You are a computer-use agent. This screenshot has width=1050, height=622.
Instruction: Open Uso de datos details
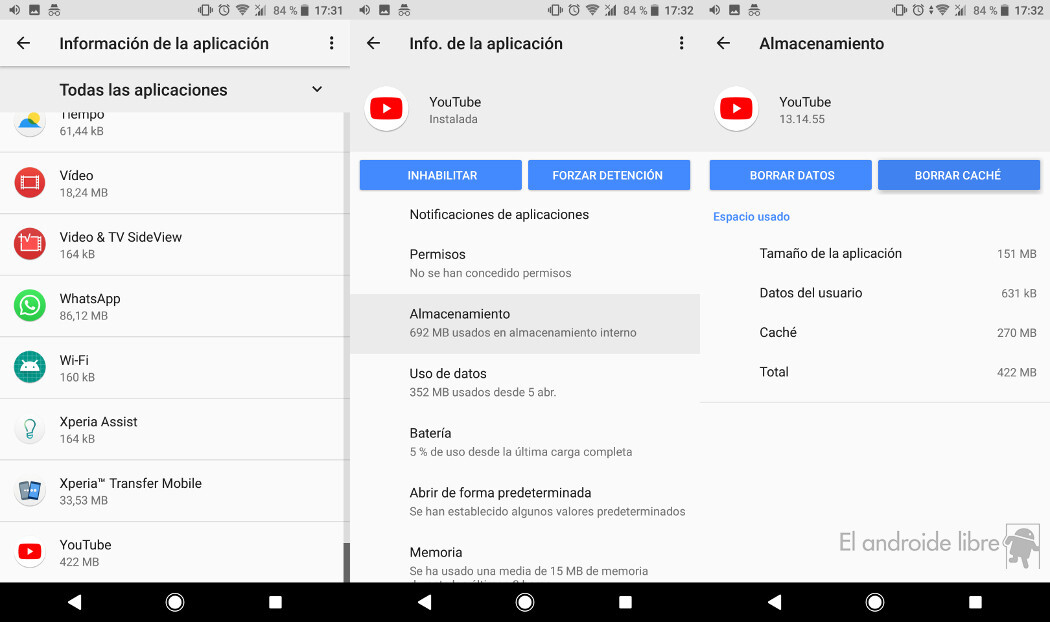click(x=525, y=382)
